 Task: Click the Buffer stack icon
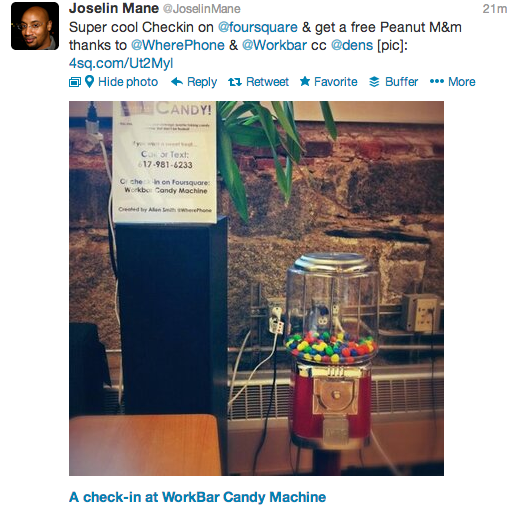coord(374,82)
